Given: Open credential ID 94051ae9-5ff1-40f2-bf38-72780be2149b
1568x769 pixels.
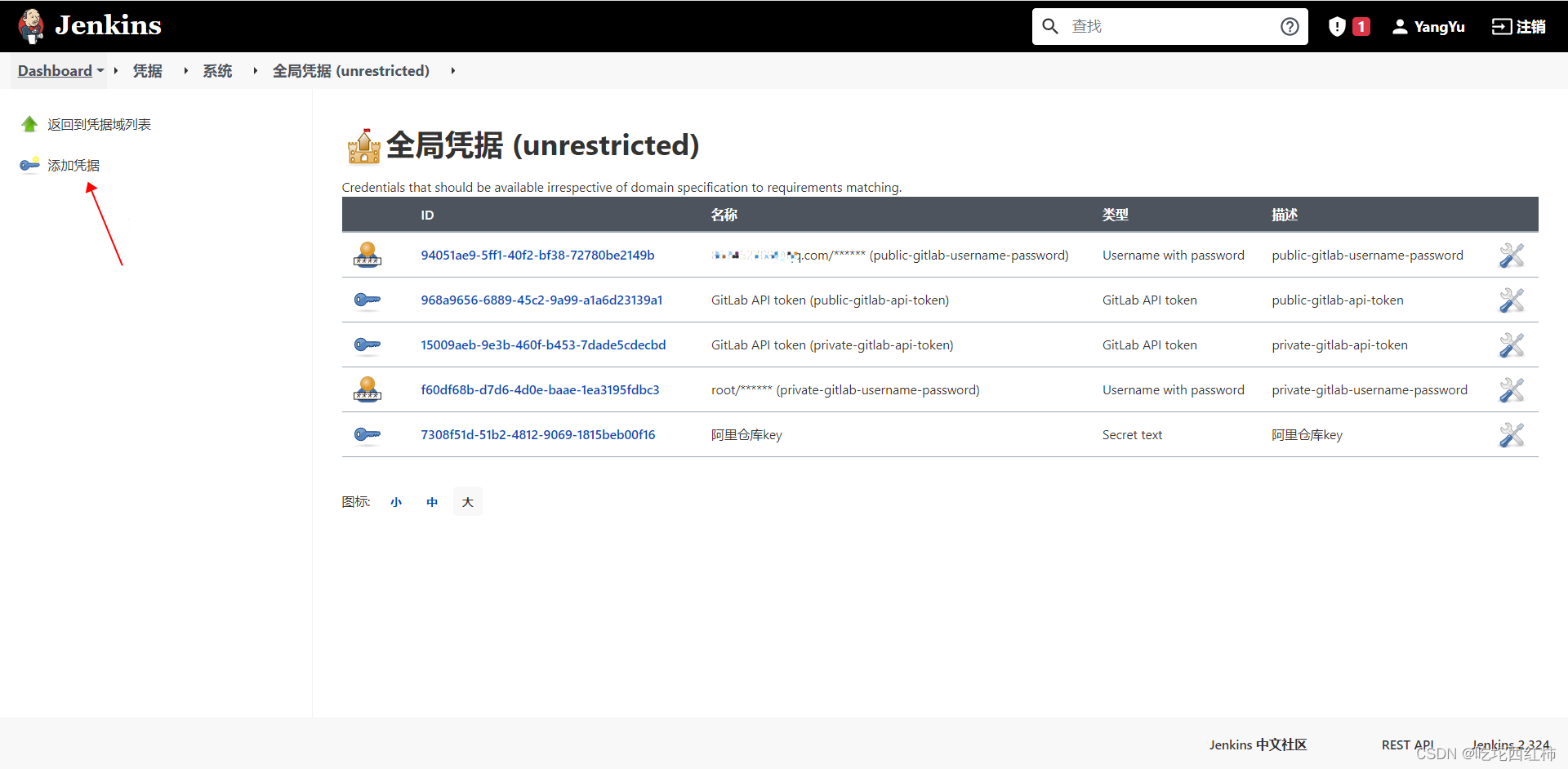Looking at the screenshot, I should pos(537,255).
